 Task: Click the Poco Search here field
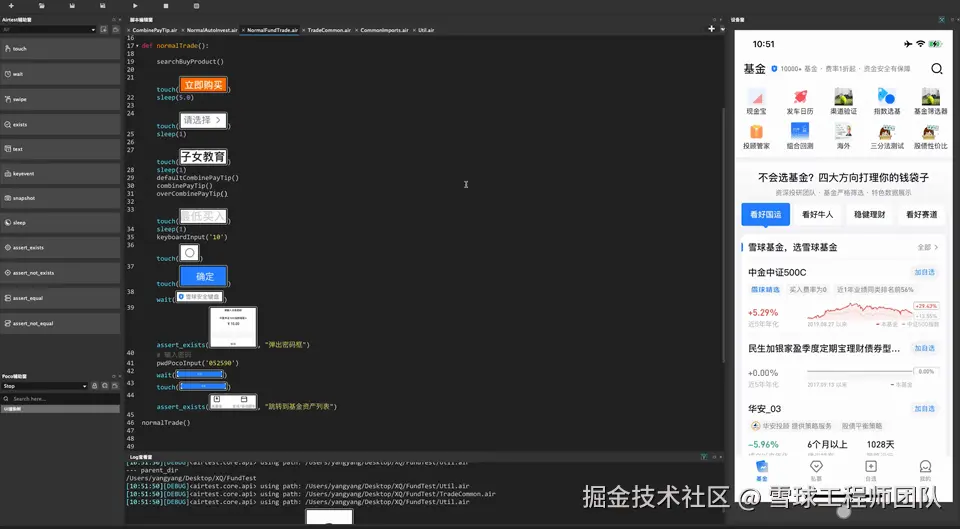pos(60,399)
